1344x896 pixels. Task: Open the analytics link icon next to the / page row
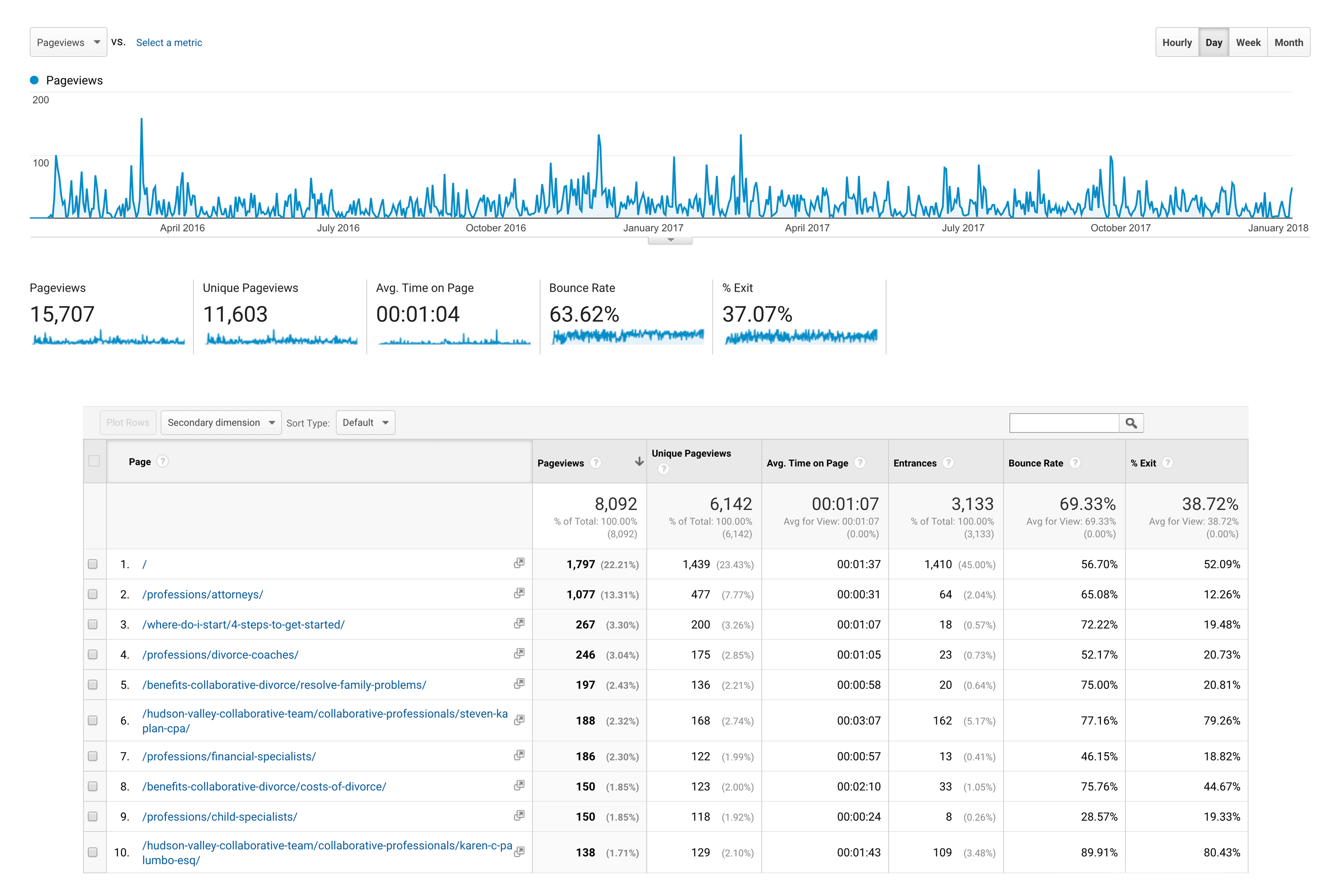(x=519, y=564)
